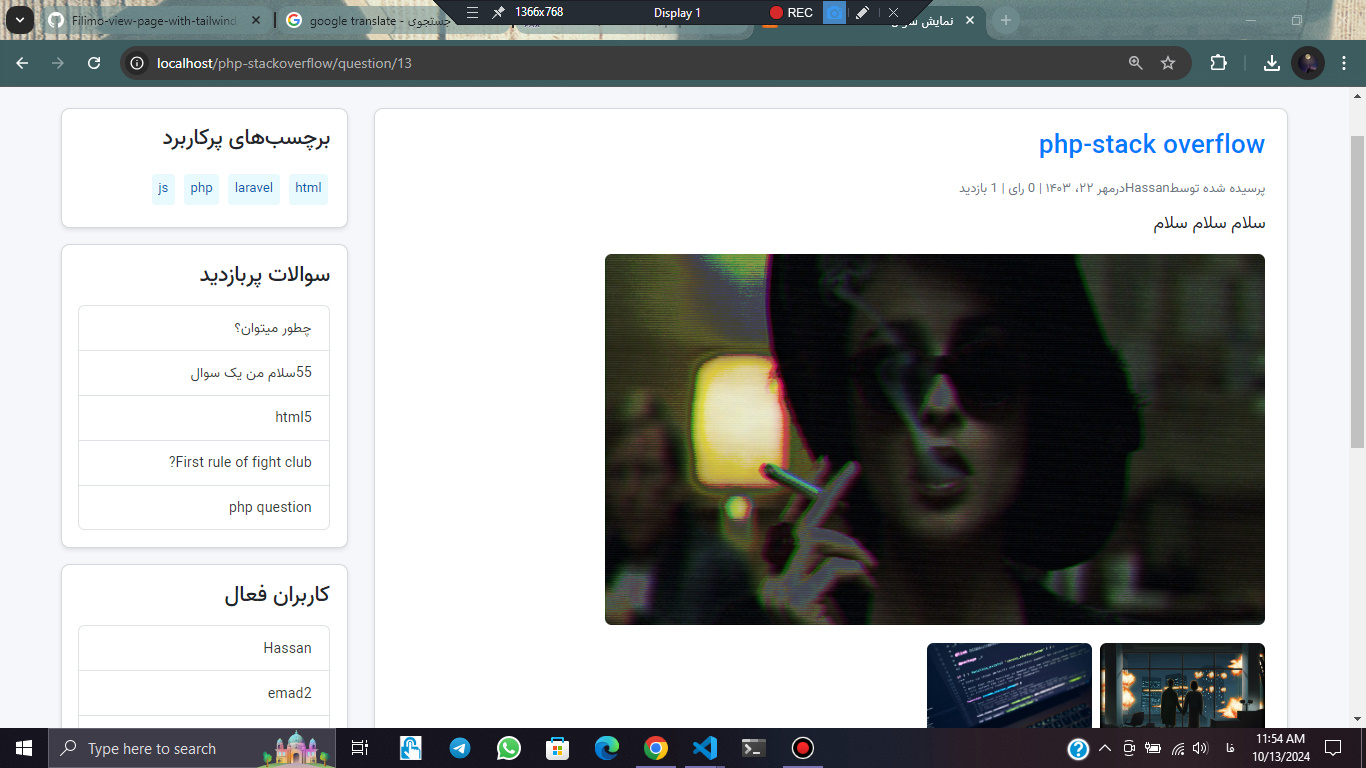Expand the tab search dropdown

(x=19, y=20)
